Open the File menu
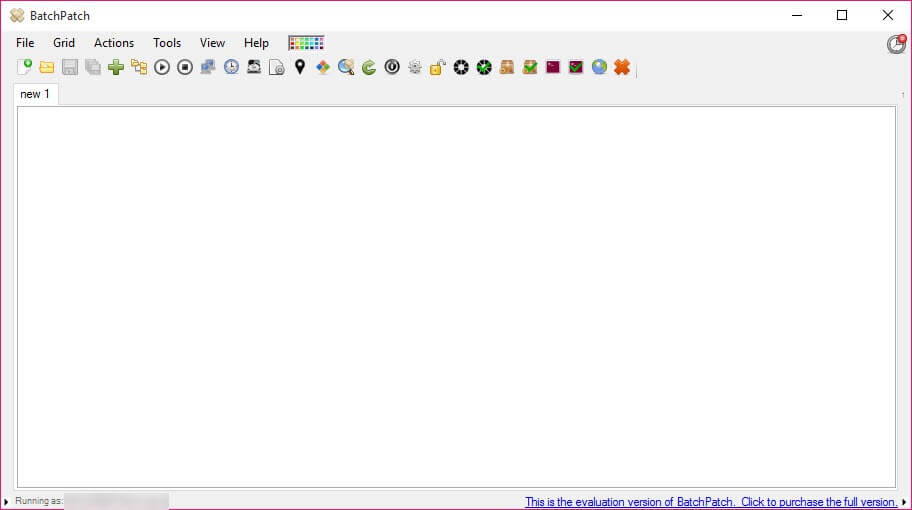912x510 pixels. (25, 42)
